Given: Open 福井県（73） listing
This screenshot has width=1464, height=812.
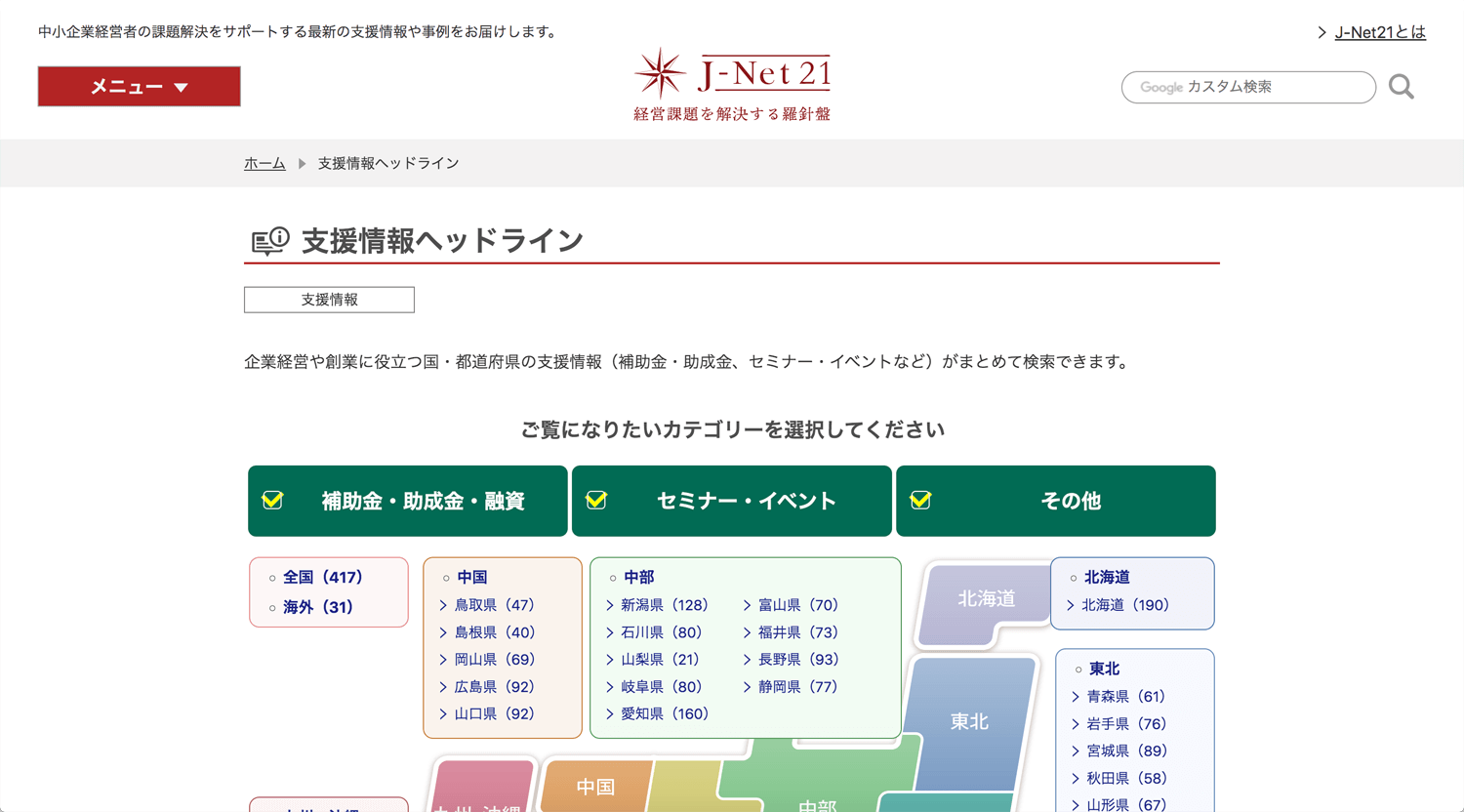Looking at the screenshot, I should coord(798,632).
